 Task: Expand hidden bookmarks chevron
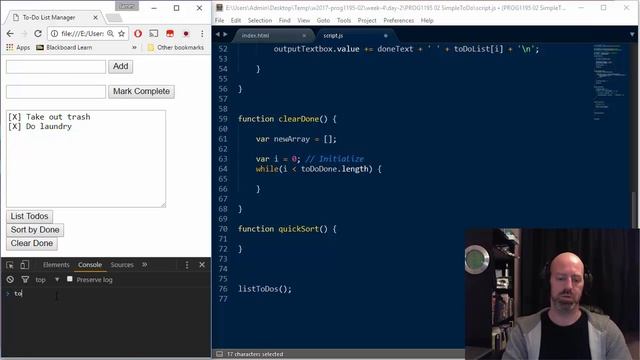pos(134,47)
